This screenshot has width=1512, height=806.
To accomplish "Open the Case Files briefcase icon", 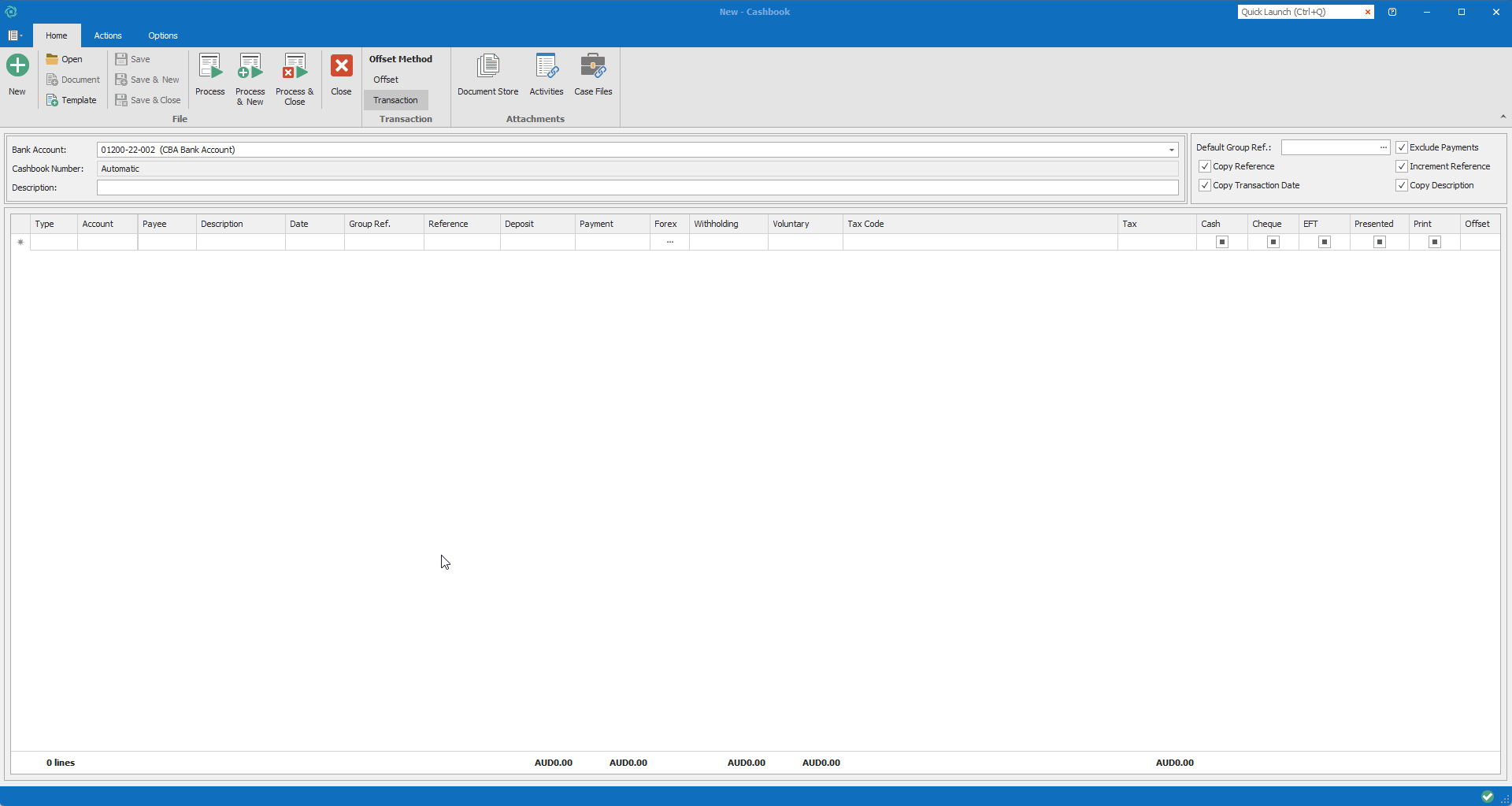I will [593, 68].
